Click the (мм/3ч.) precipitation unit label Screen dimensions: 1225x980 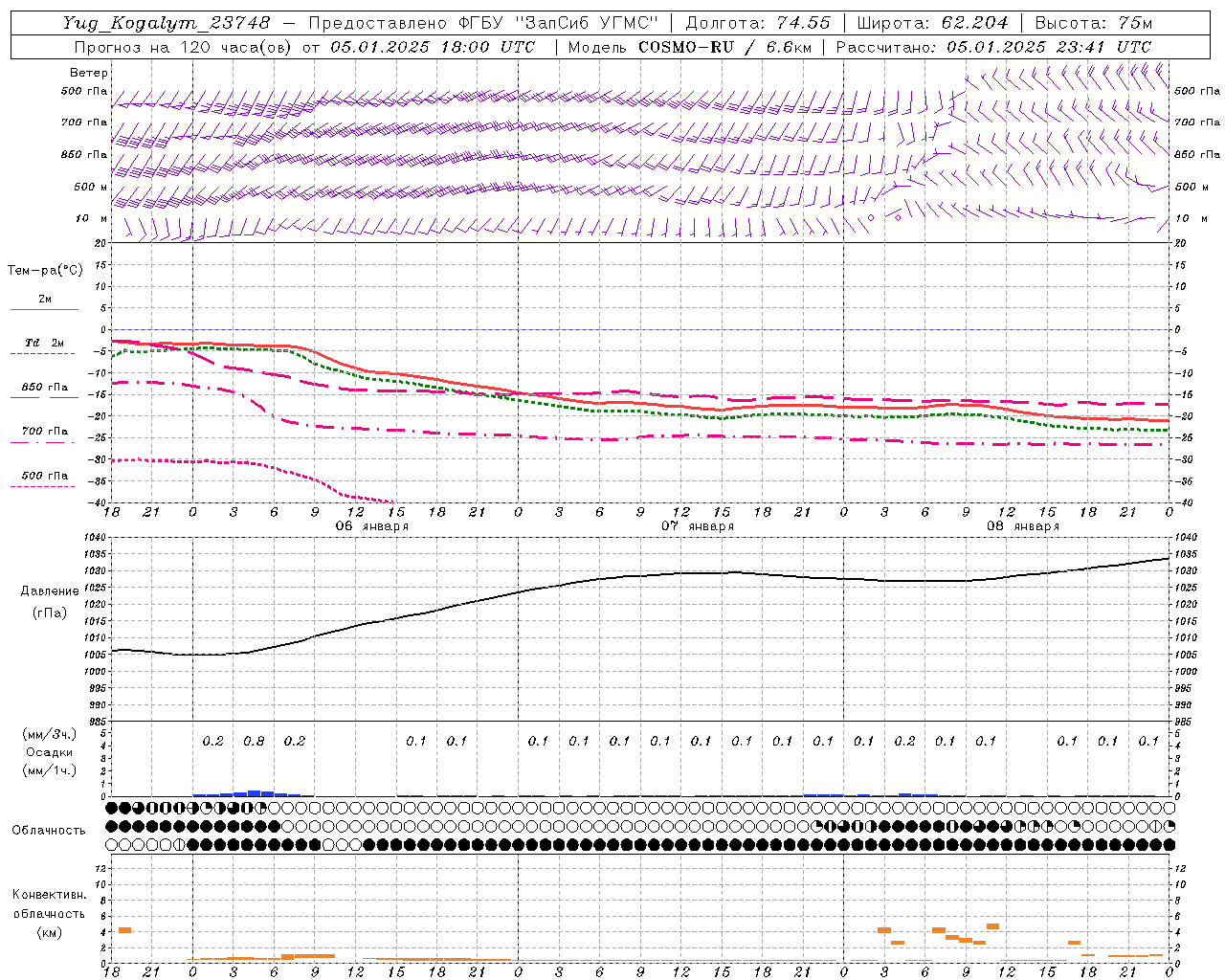tap(50, 734)
